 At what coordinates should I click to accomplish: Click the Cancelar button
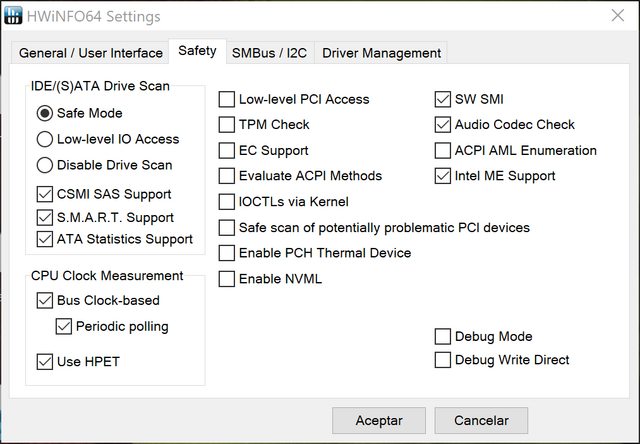coord(481,420)
